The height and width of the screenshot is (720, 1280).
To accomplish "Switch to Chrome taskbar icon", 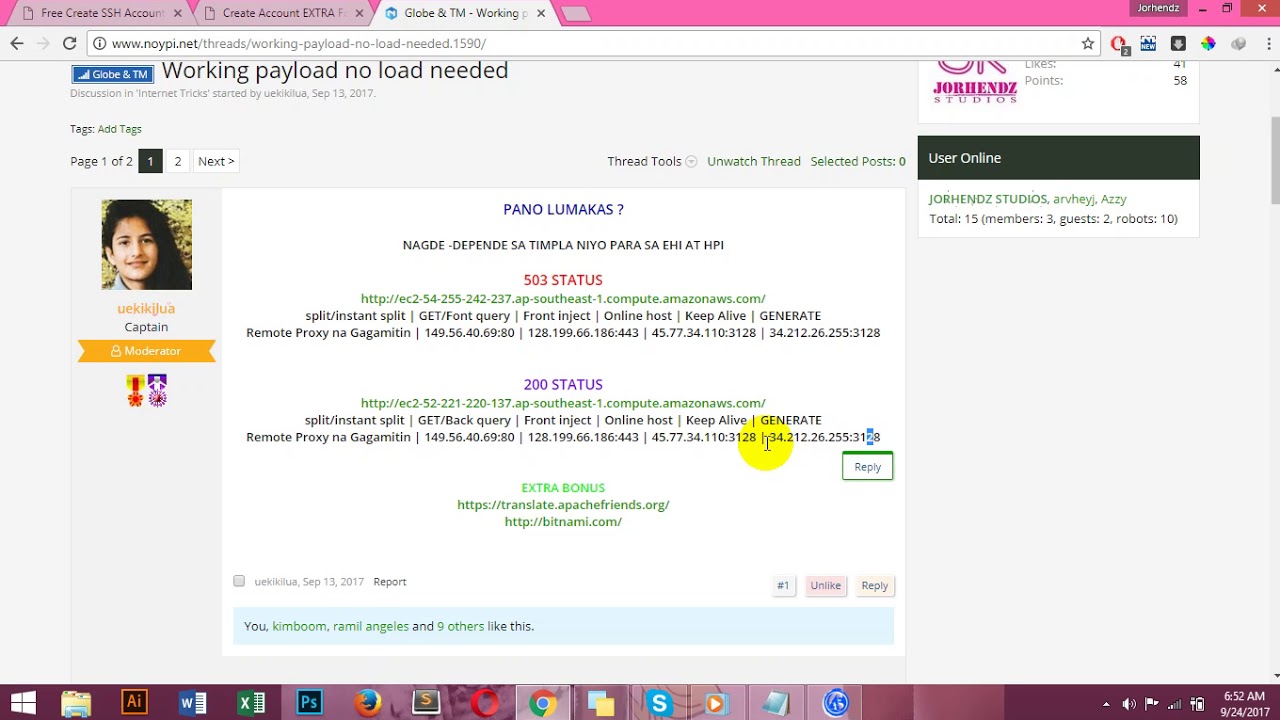I will (542, 703).
